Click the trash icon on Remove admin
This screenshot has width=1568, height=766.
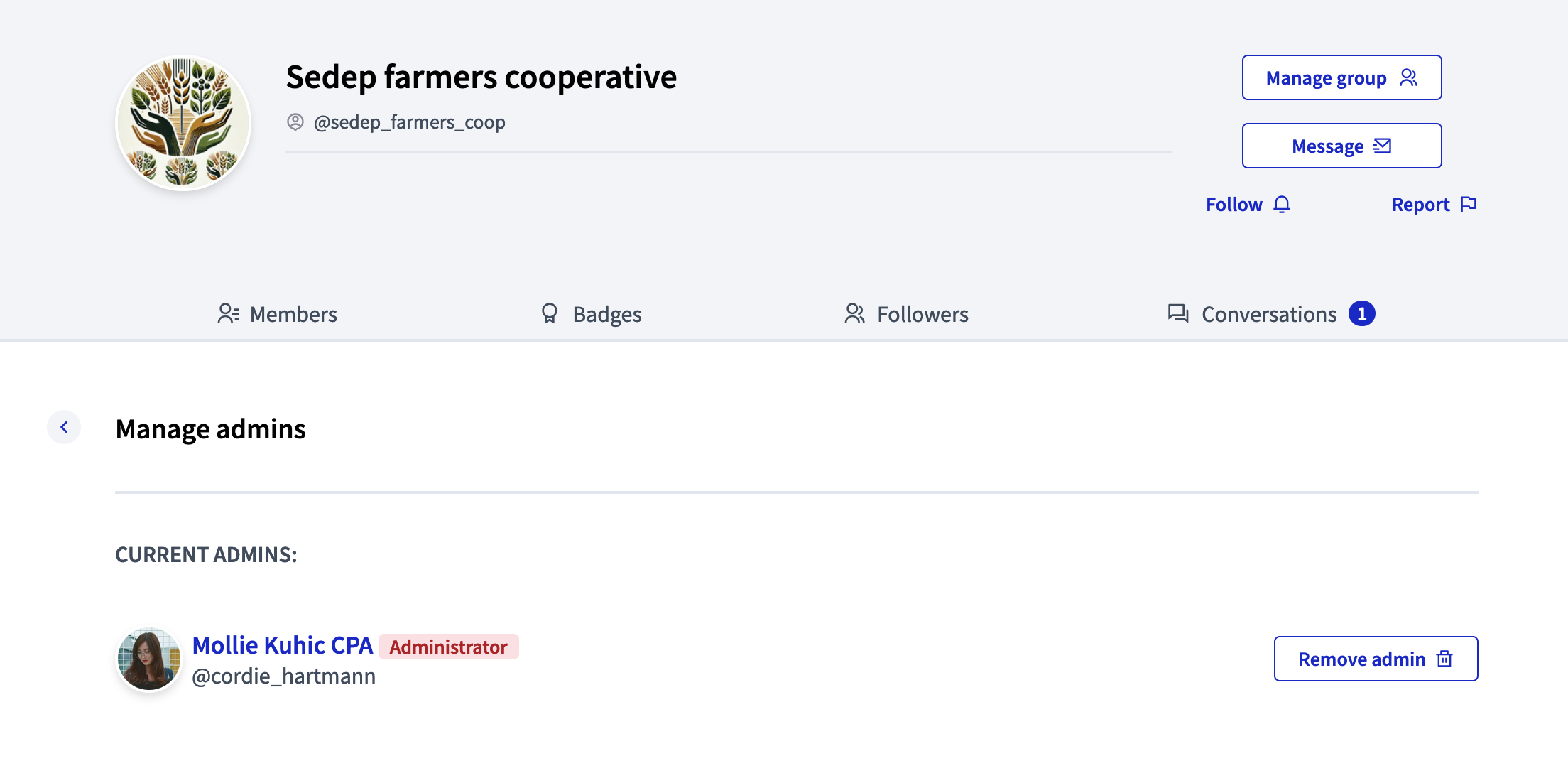tap(1444, 659)
